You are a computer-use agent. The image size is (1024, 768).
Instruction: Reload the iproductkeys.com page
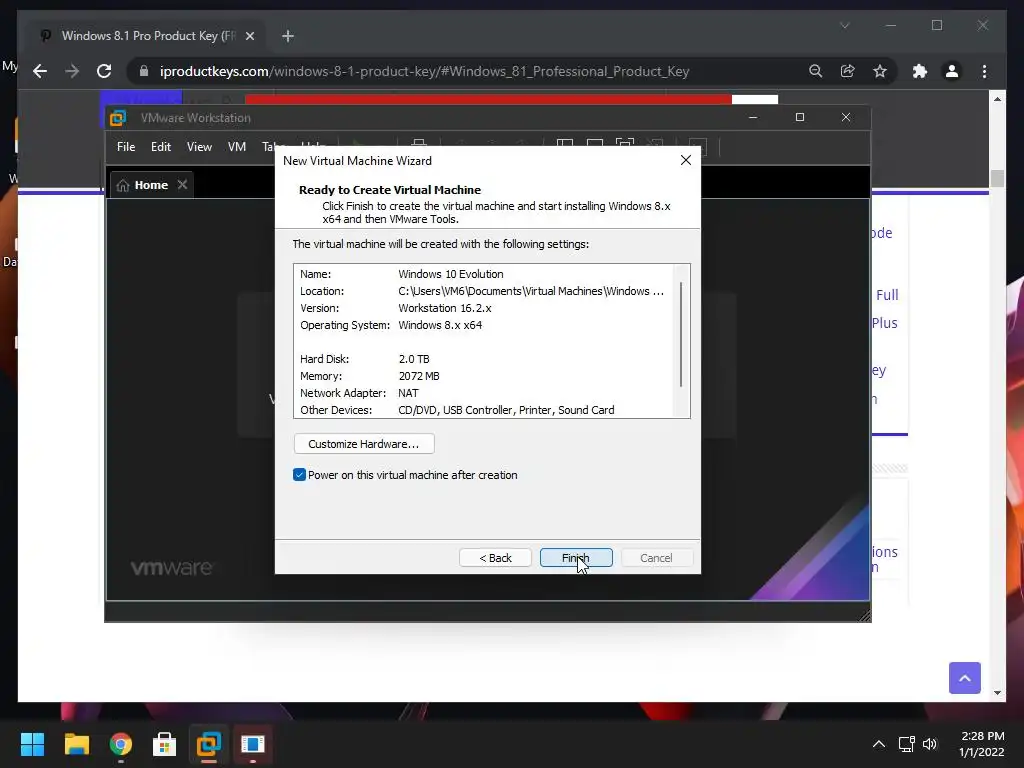click(x=104, y=71)
